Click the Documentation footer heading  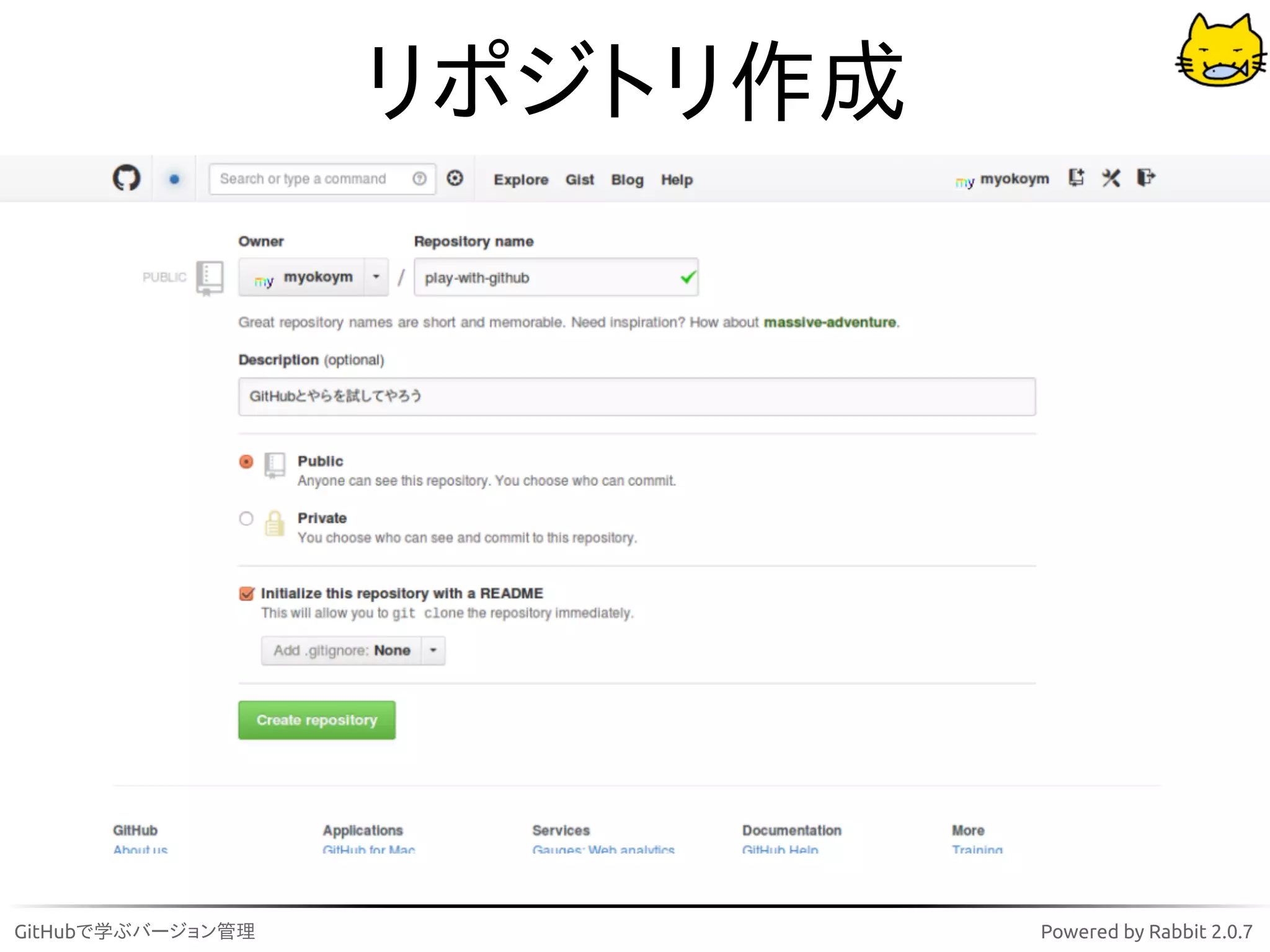[792, 831]
